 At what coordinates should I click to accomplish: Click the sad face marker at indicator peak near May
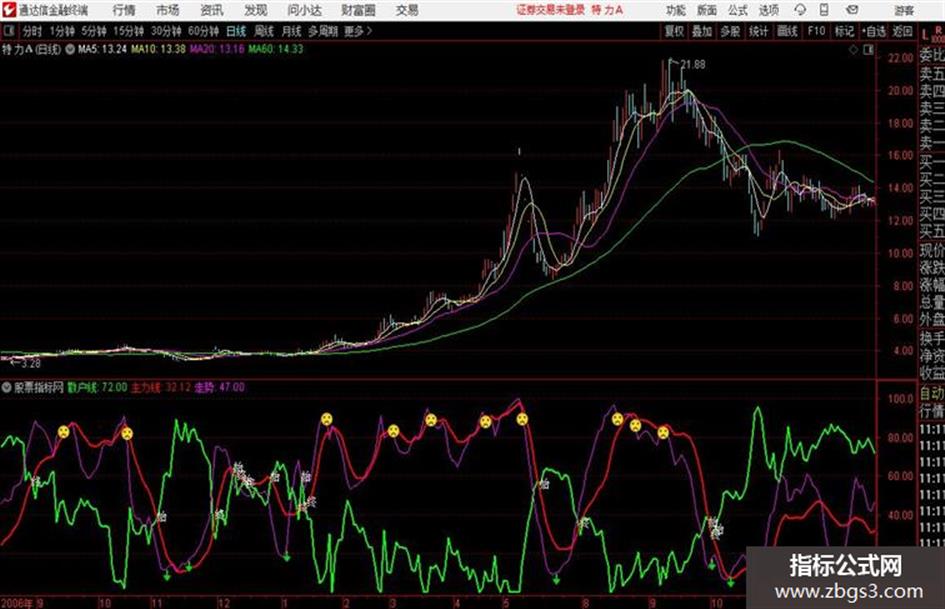(x=522, y=419)
